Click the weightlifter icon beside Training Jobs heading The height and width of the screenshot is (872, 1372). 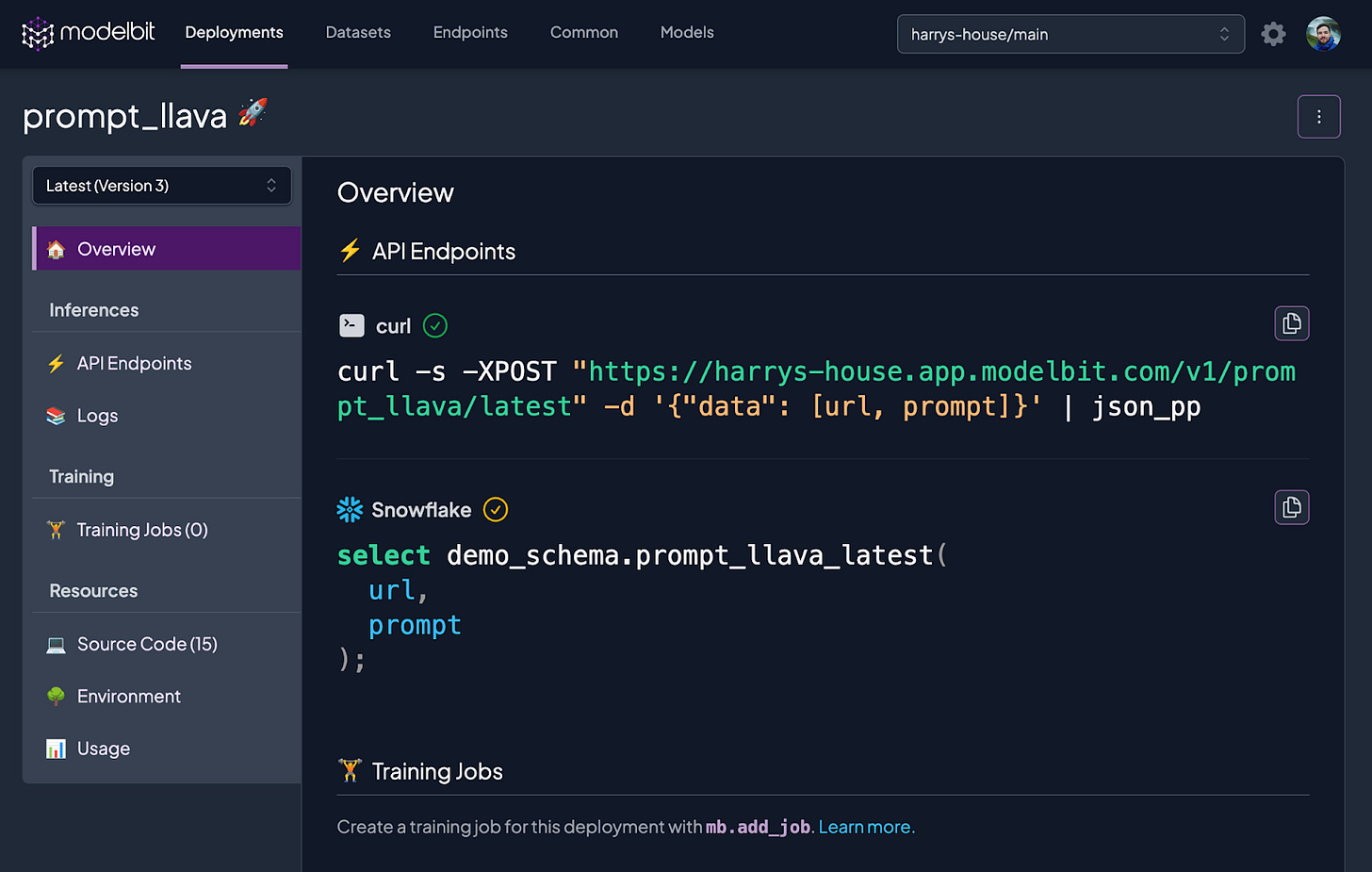[x=350, y=771]
